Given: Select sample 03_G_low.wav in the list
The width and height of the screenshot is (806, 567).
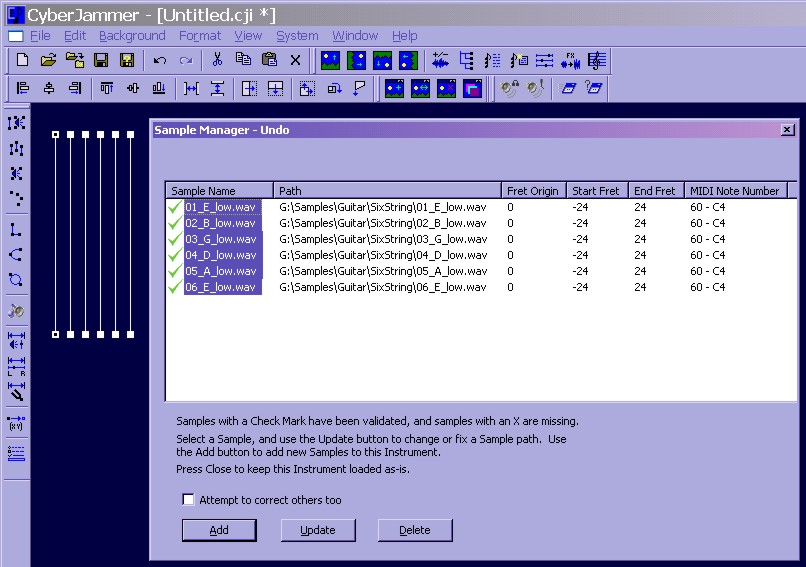Looking at the screenshot, I should [x=221, y=239].
